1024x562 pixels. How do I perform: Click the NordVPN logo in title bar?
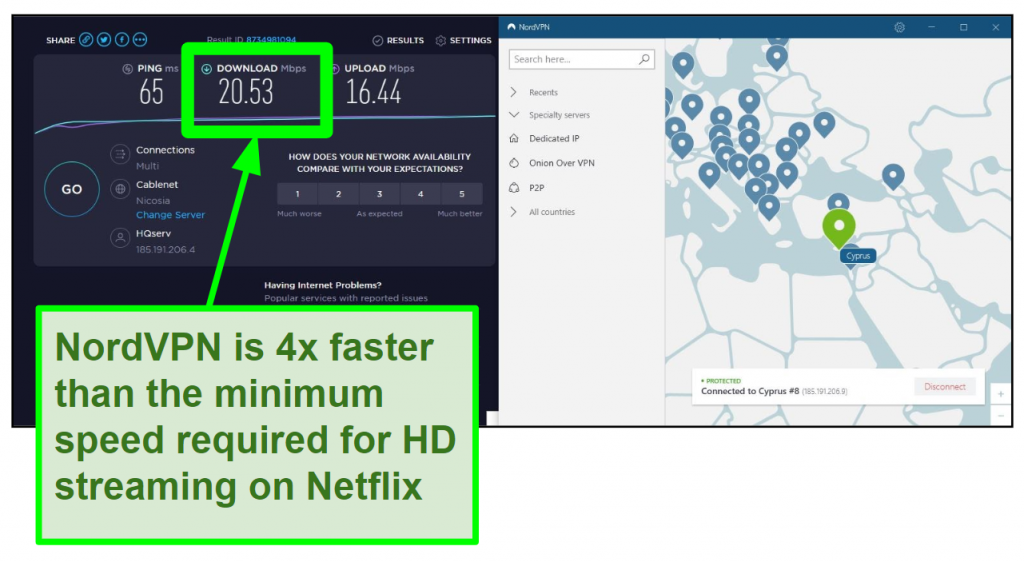[x=511, y=27]
